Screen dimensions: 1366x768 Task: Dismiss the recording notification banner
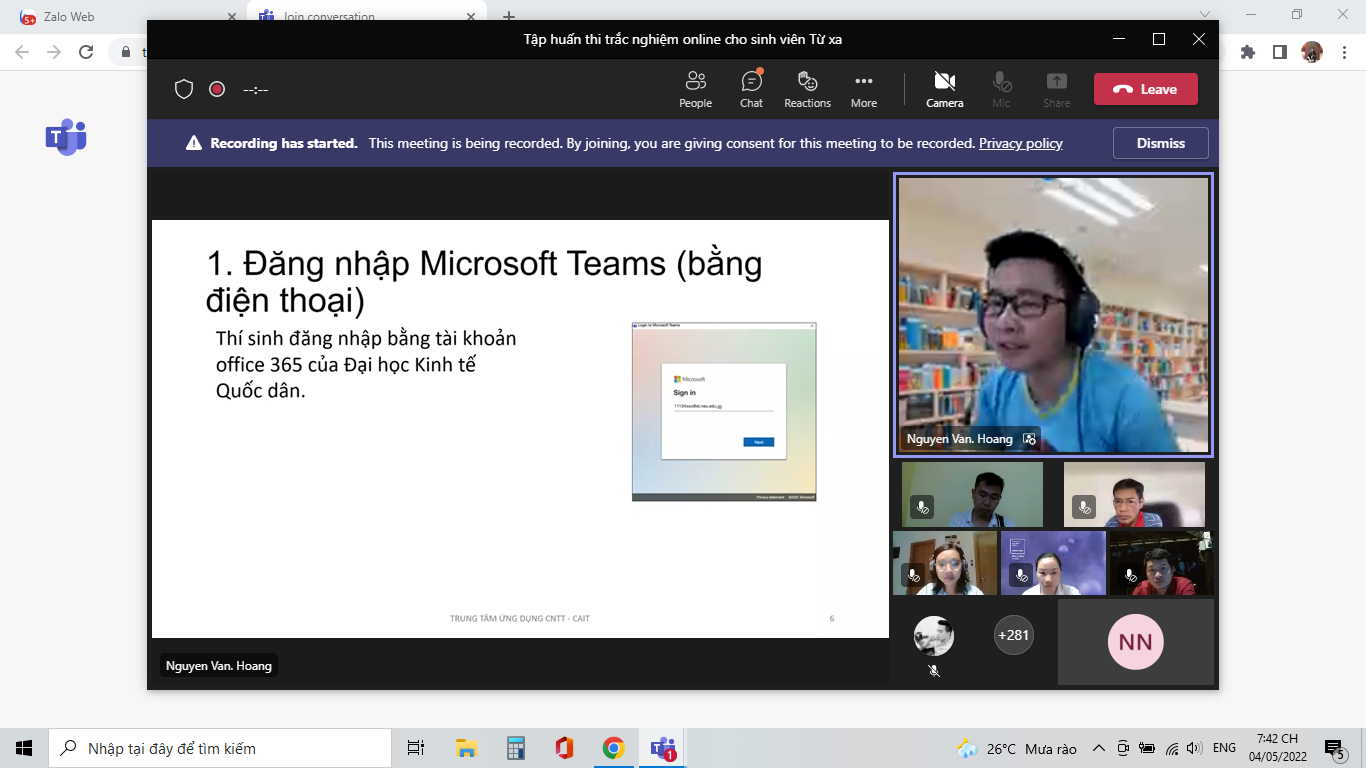coord(1160,143)
